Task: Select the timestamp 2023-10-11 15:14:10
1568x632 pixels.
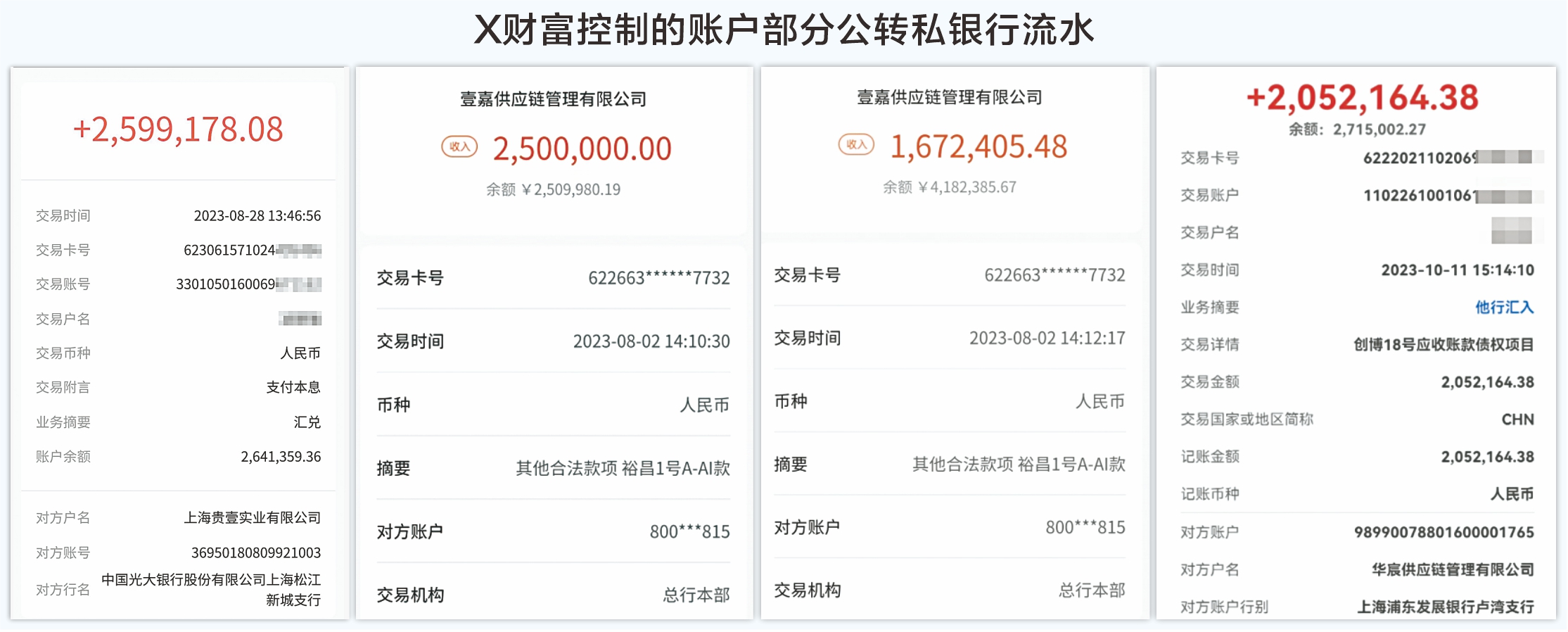Action: click(x=1457, y=270)
